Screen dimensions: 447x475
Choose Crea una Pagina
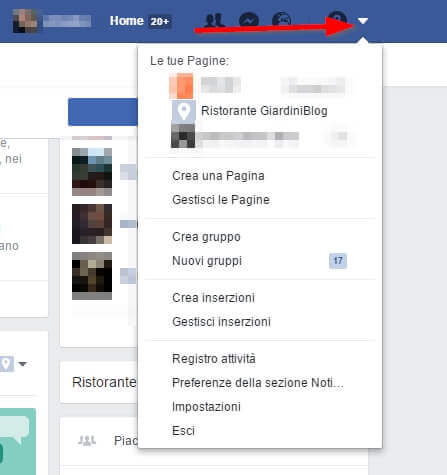(218, 176)
